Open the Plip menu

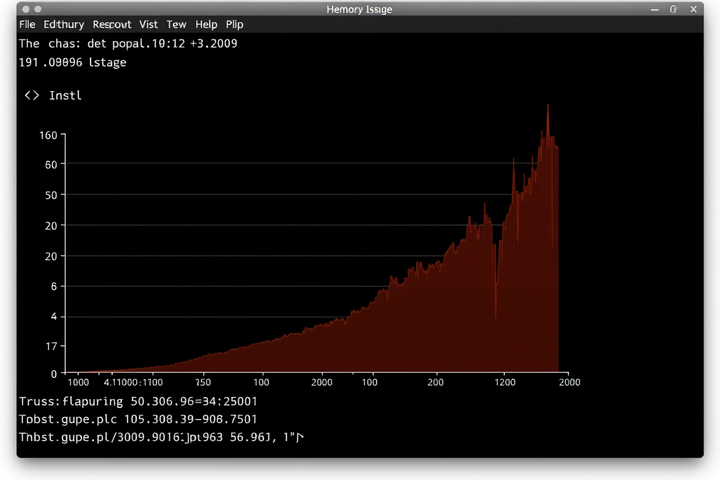235,24
